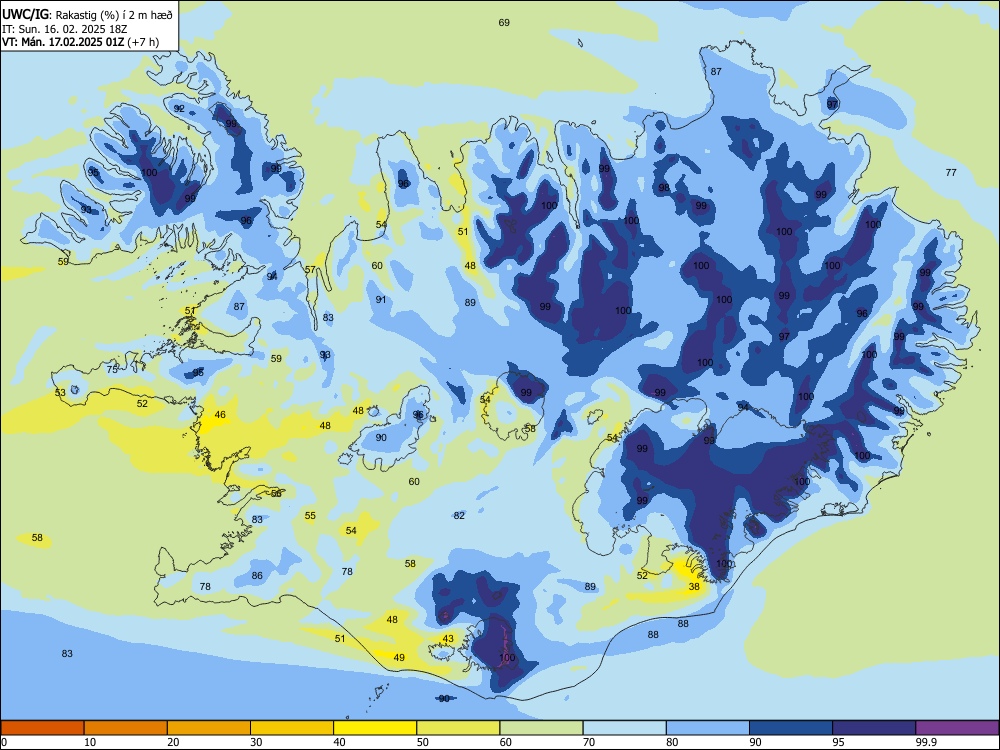Click the humidity value 91 in the northwest interior

pyautogui.click(x=381, y=300)
